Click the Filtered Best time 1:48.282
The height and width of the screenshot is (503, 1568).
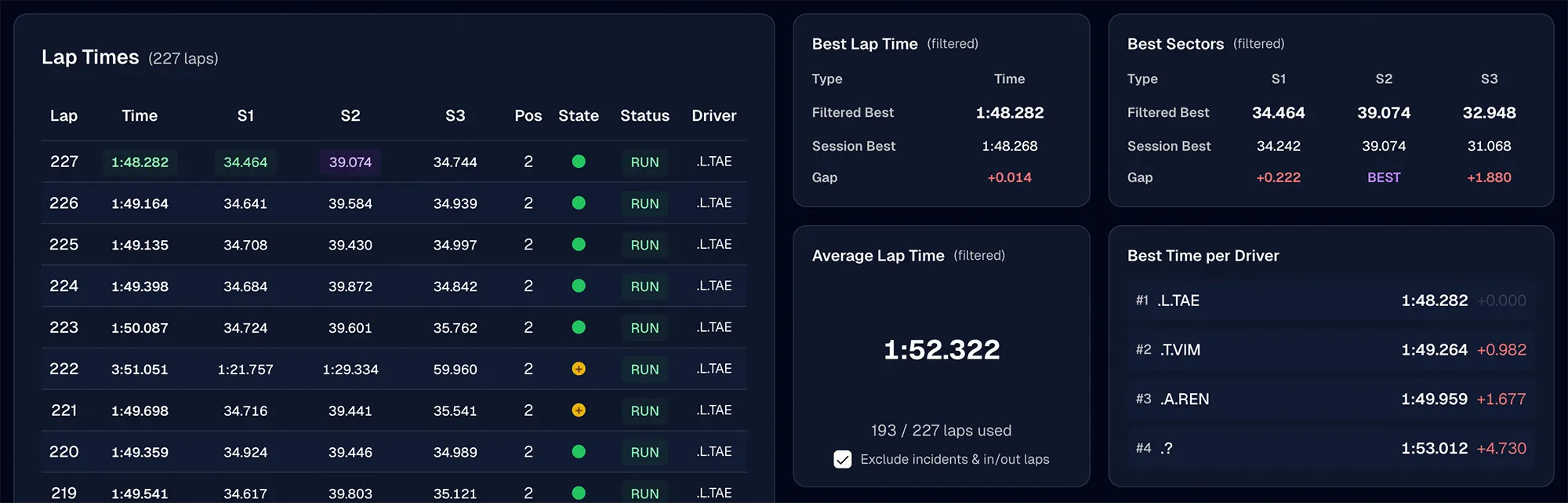pyautogui.click(x=1010, y=112)
